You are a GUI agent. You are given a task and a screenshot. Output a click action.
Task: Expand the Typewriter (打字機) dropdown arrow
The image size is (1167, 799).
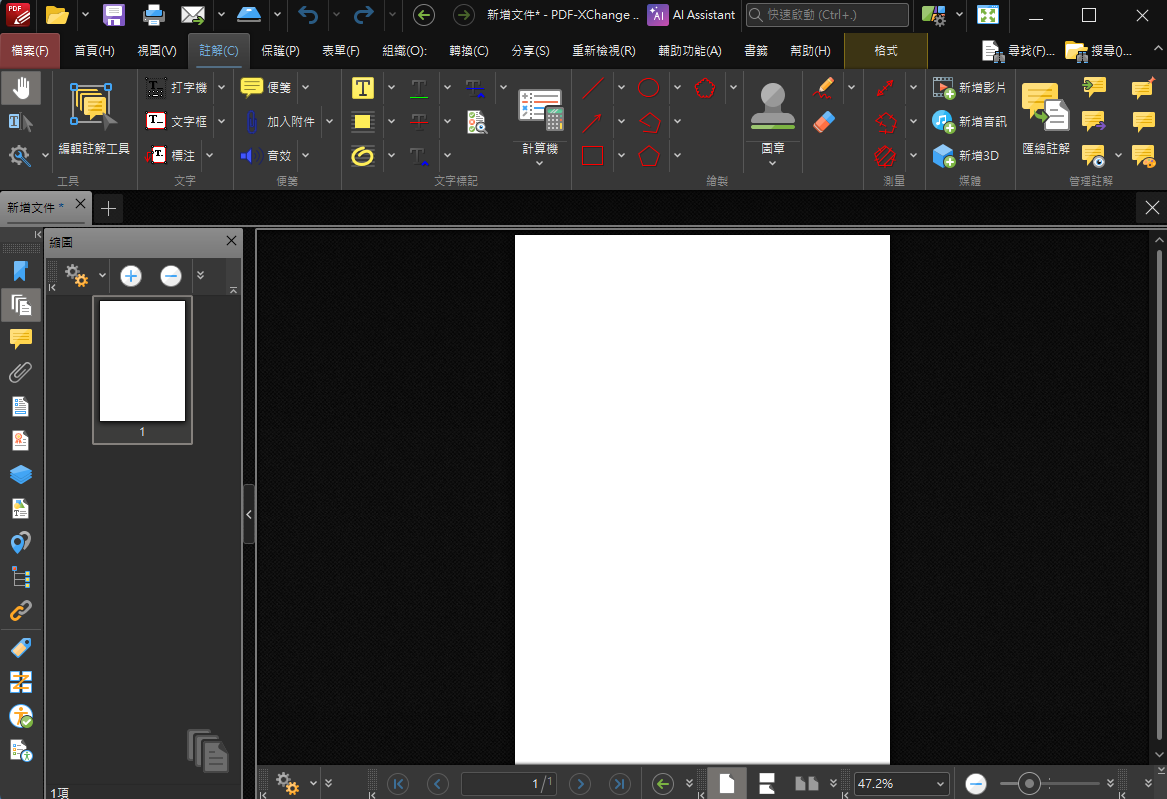[x=221, y=88]
